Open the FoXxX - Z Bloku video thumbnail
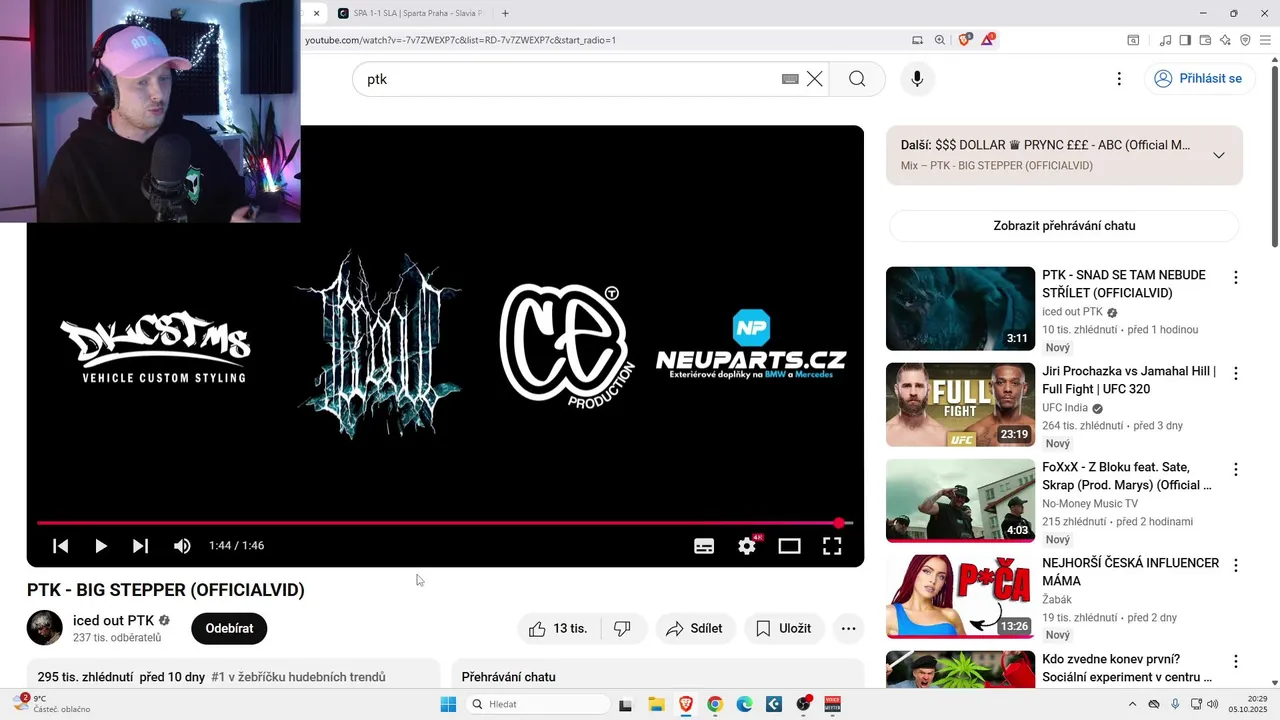Viewport: 1280px width, 720px height. [x=960, y=500]
